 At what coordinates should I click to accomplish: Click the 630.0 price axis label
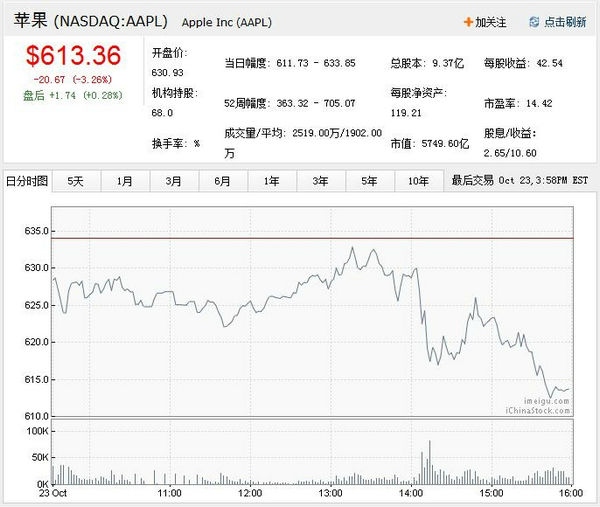coord(36,267)
